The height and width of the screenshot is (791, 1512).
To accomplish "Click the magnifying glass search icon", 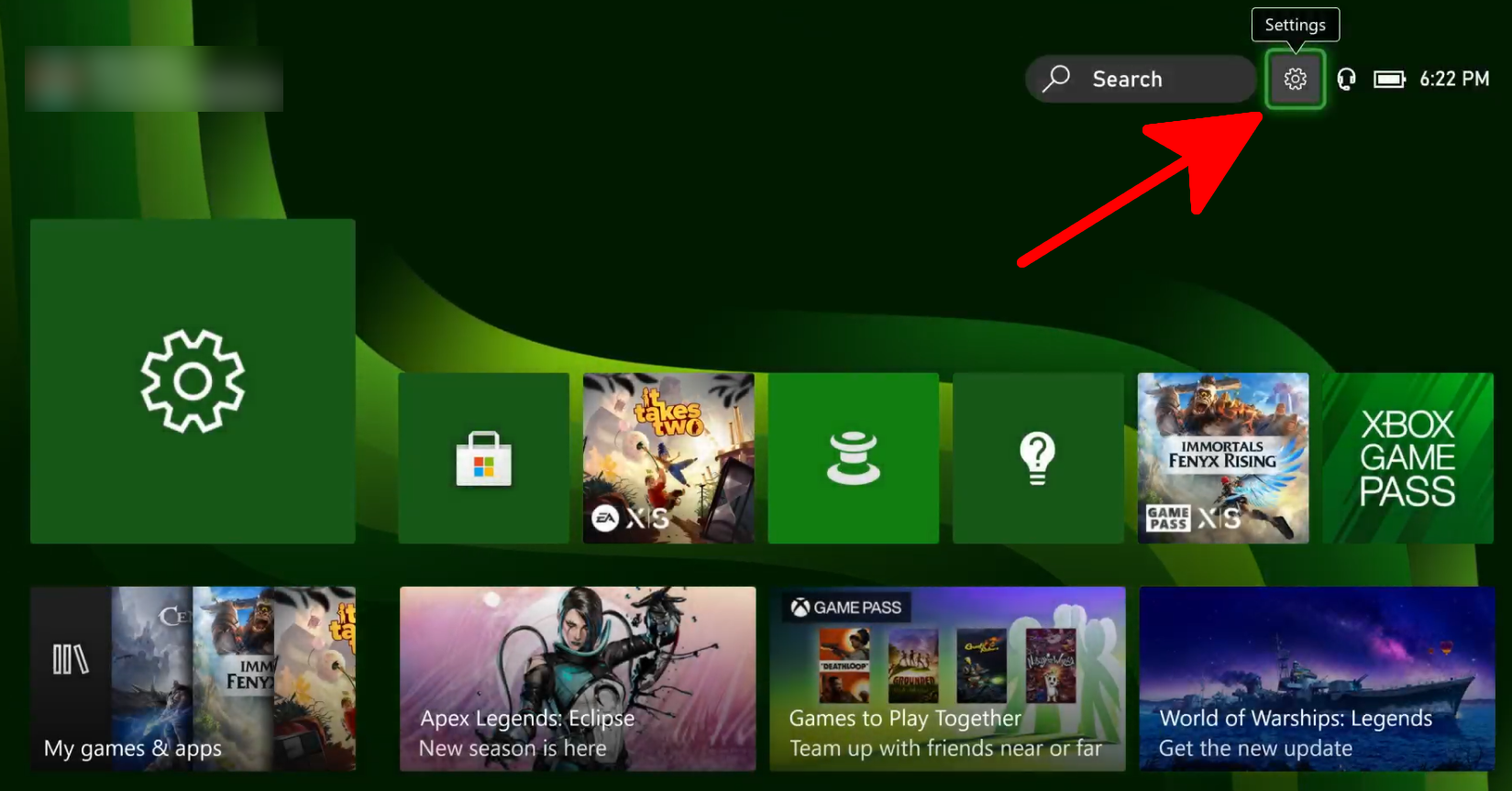I will pyautogui.click(x=1056, y=79).
